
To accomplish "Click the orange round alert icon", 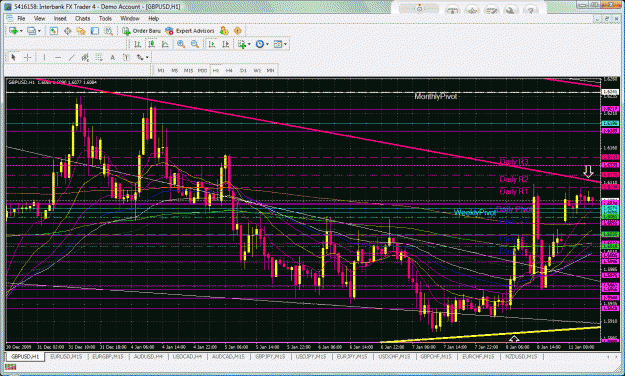I will tap(238, 31).
